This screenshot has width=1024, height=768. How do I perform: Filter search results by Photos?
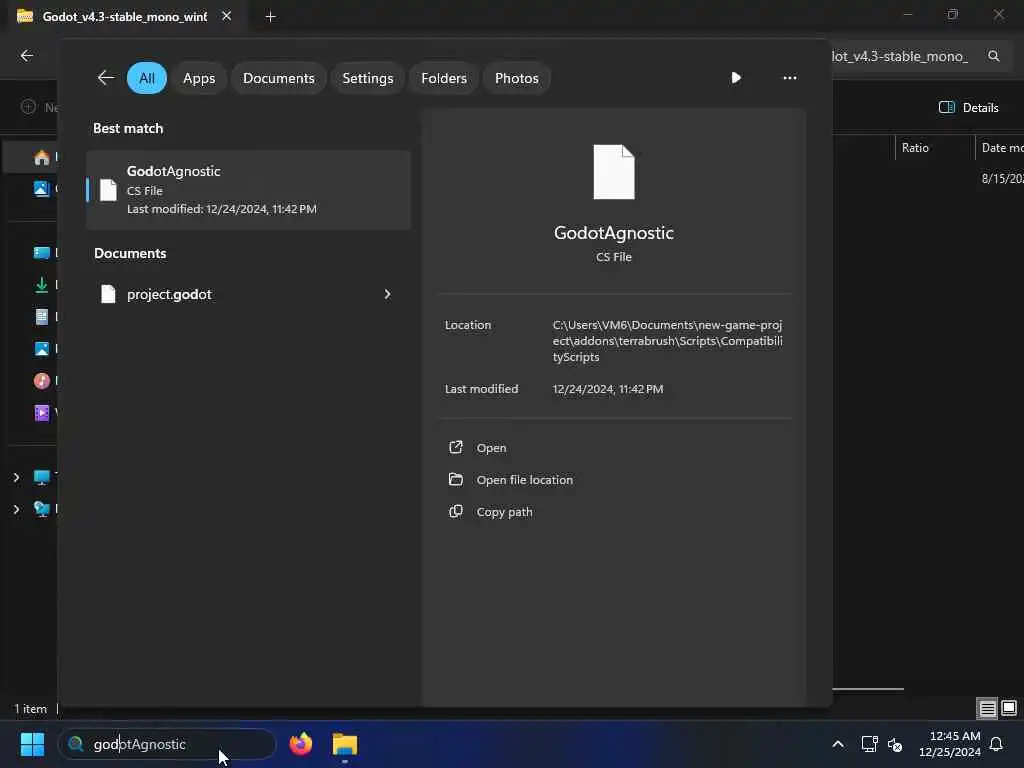517,78
